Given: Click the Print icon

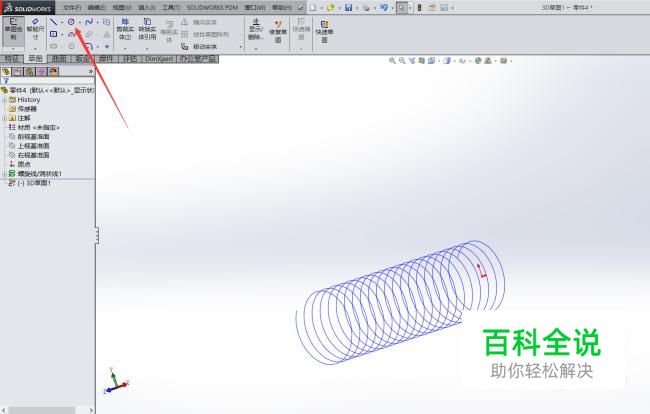Looking at the screenshot, I should (x=366, y=7).
